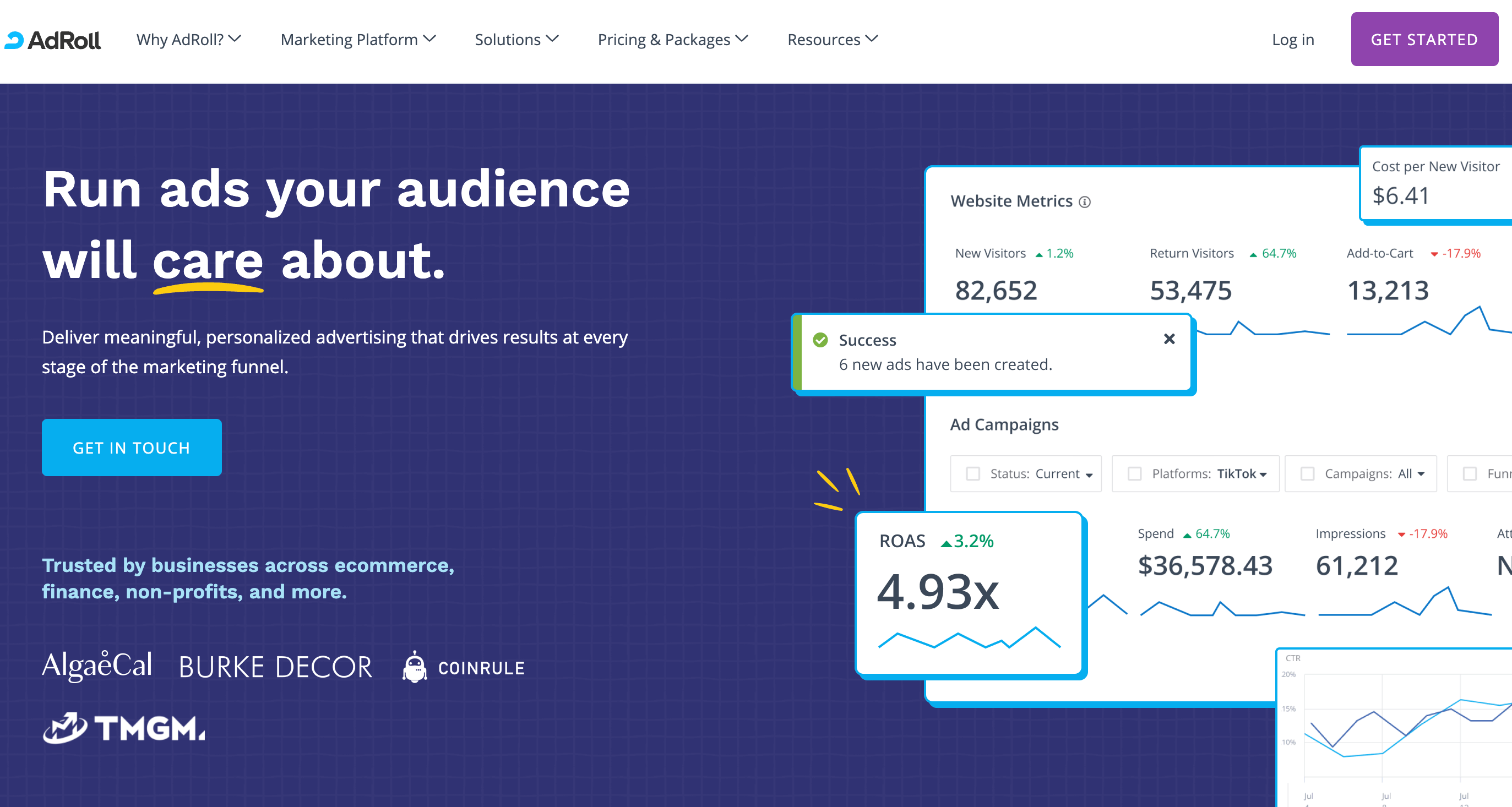Click the Solutions chevron arrow
Screen dimensions: 1512x807
(552, 39)
